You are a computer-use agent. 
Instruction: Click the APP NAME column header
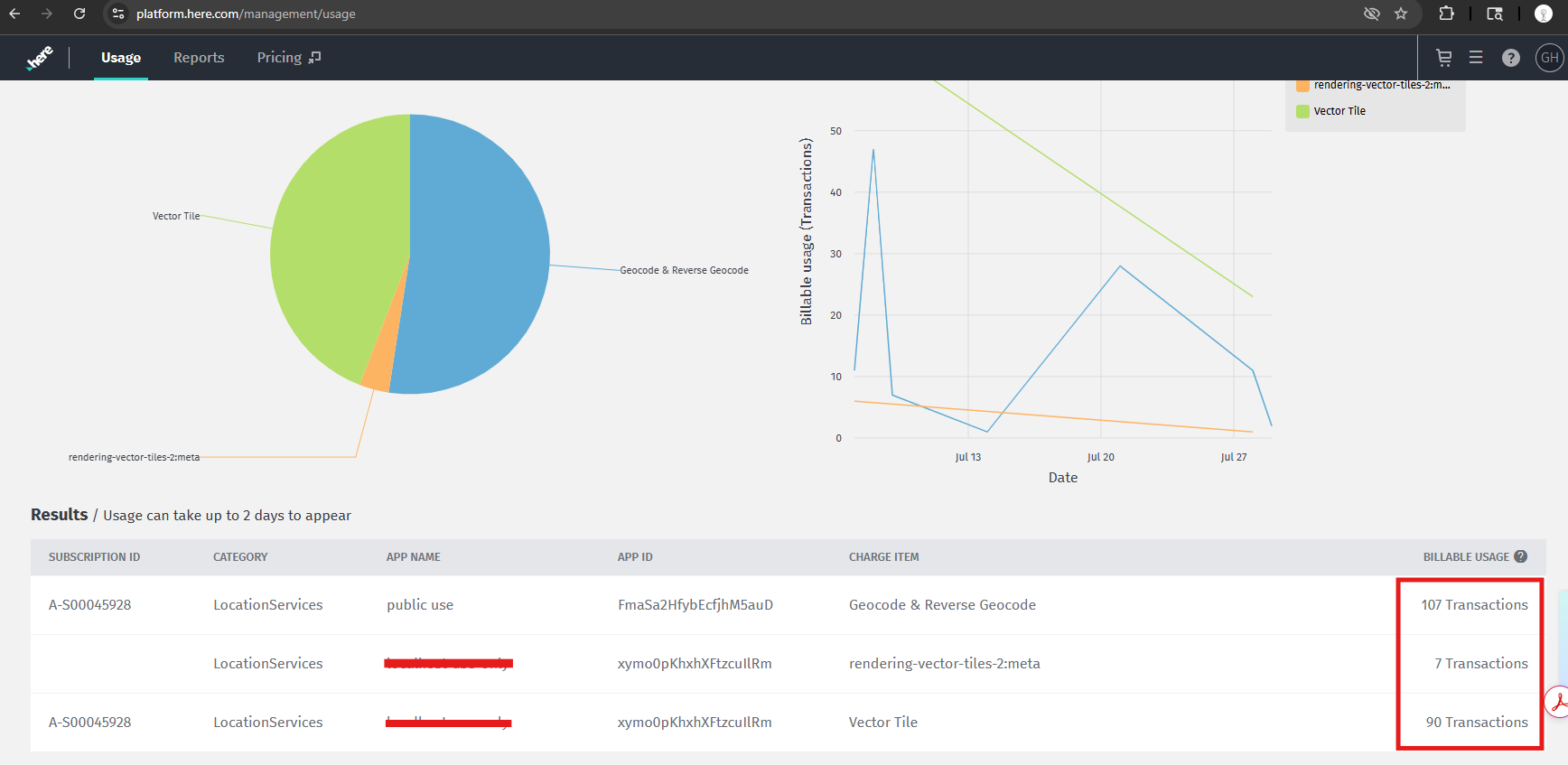(414, 557)
